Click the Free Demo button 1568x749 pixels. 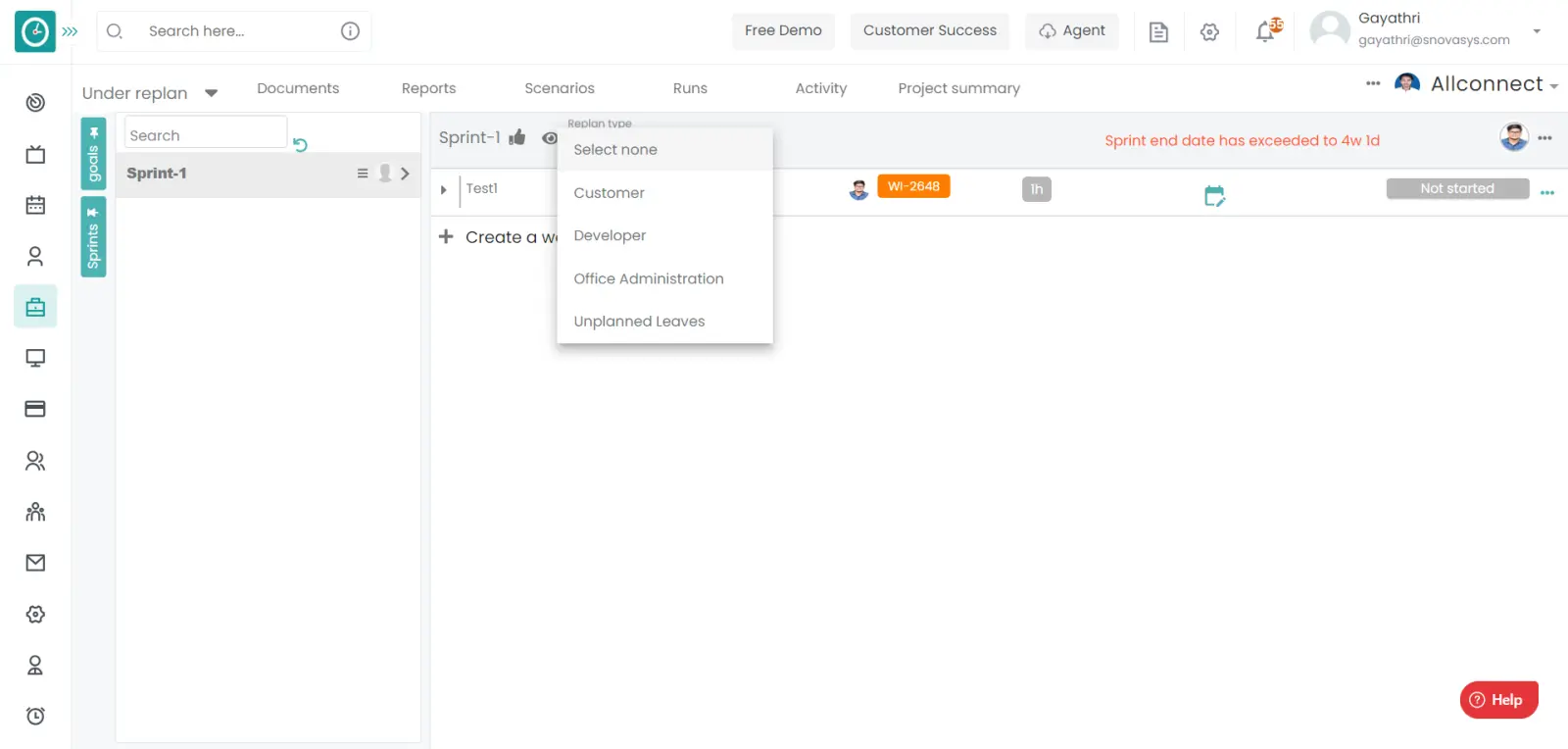783,31
